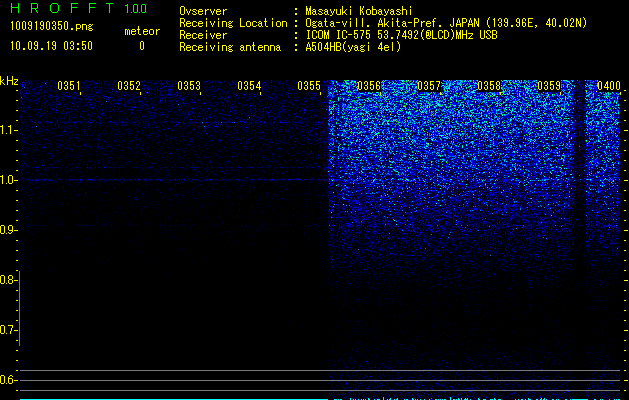Select the date stamp 10.09.19 03:50
The width and height of the screenshot is (629, 400).
click(x=51, y=46)
